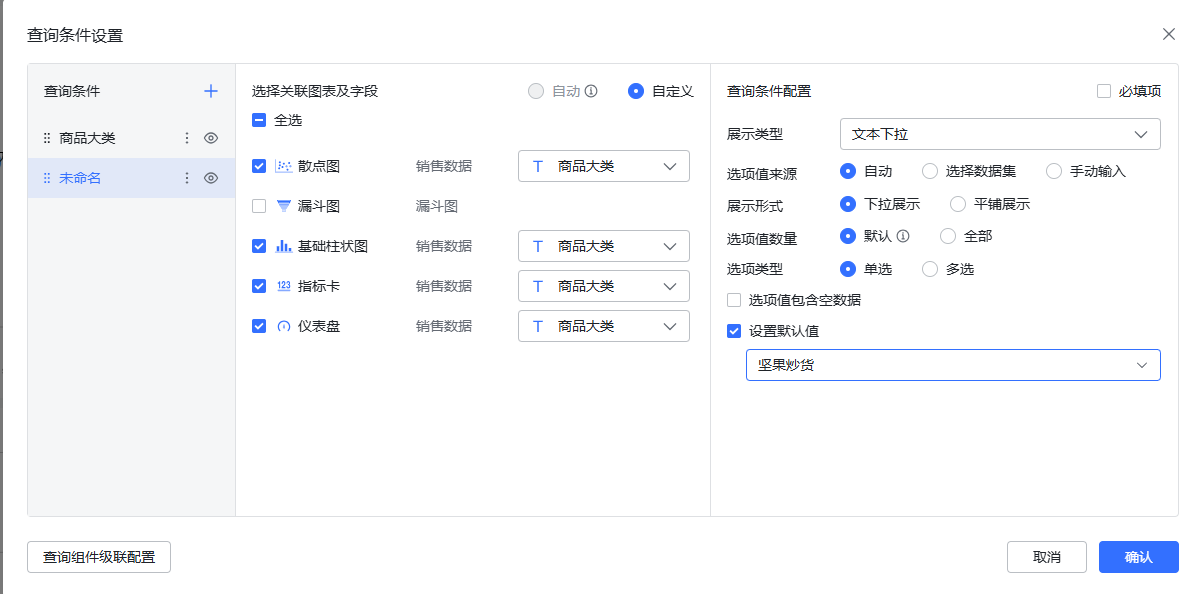Select 默认 option value count
The width and height of the screenshot is (1199, 594).
click(x=847, y=236)
